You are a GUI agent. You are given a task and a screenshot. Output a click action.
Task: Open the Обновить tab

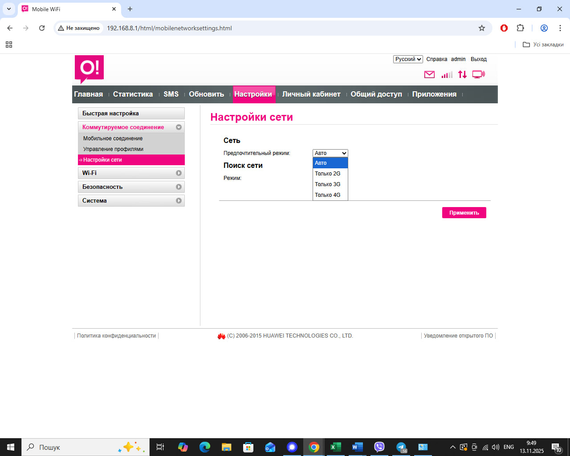coord(206,94)
